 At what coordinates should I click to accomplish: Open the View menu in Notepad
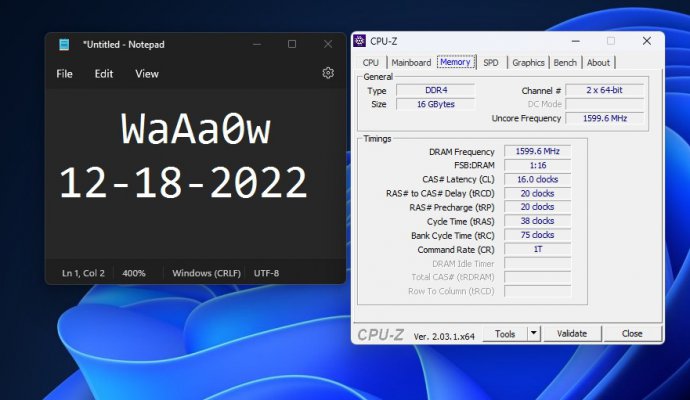[x=147, y=74]
